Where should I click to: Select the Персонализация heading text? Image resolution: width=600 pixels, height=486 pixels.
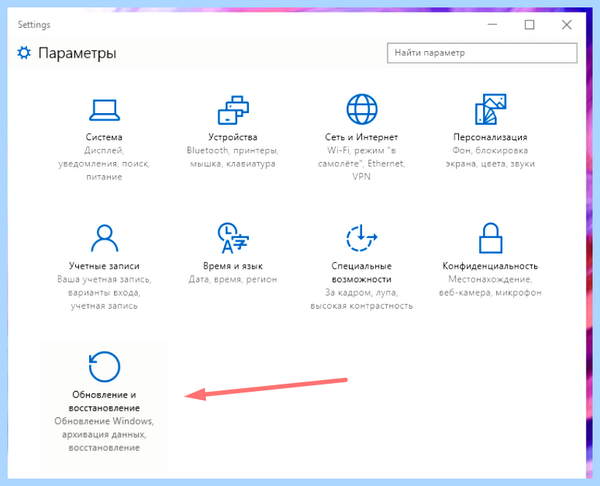(x=490, y=137)
